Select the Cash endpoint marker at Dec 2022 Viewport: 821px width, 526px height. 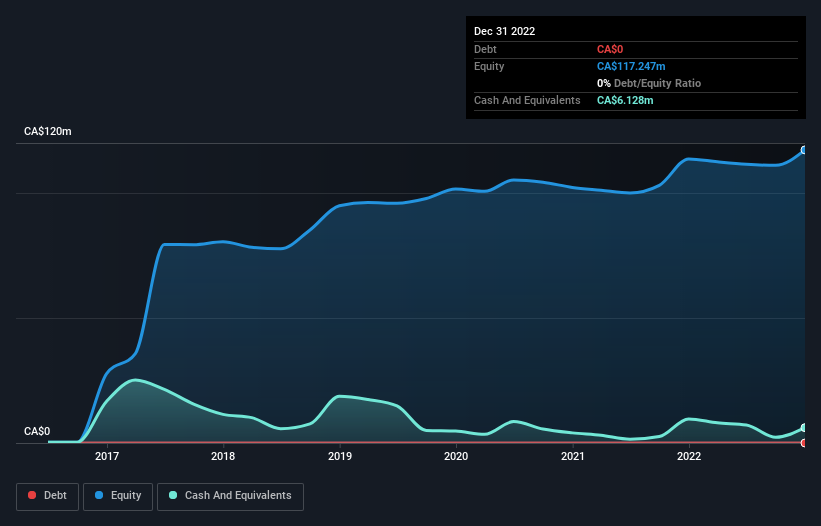point(804,428)
